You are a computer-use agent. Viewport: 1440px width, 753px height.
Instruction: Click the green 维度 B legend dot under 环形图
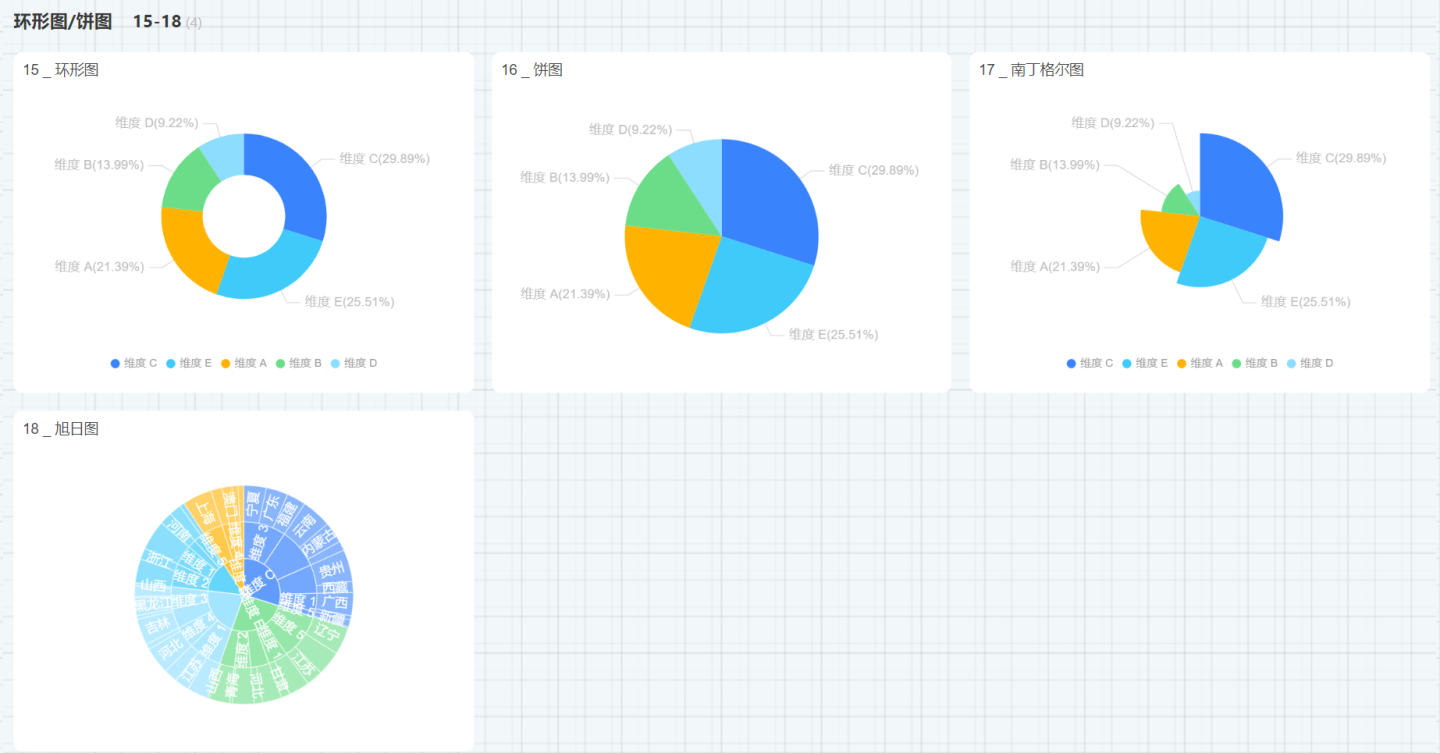tap(281, 363)
